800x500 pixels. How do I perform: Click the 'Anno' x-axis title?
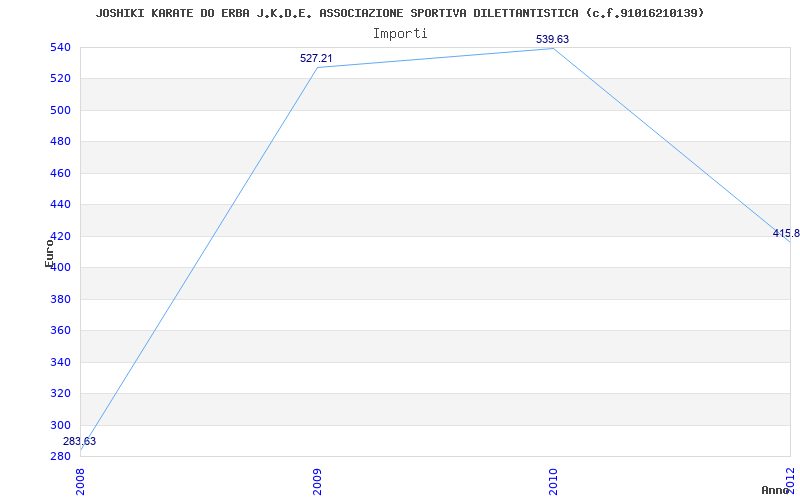(776, 490)
